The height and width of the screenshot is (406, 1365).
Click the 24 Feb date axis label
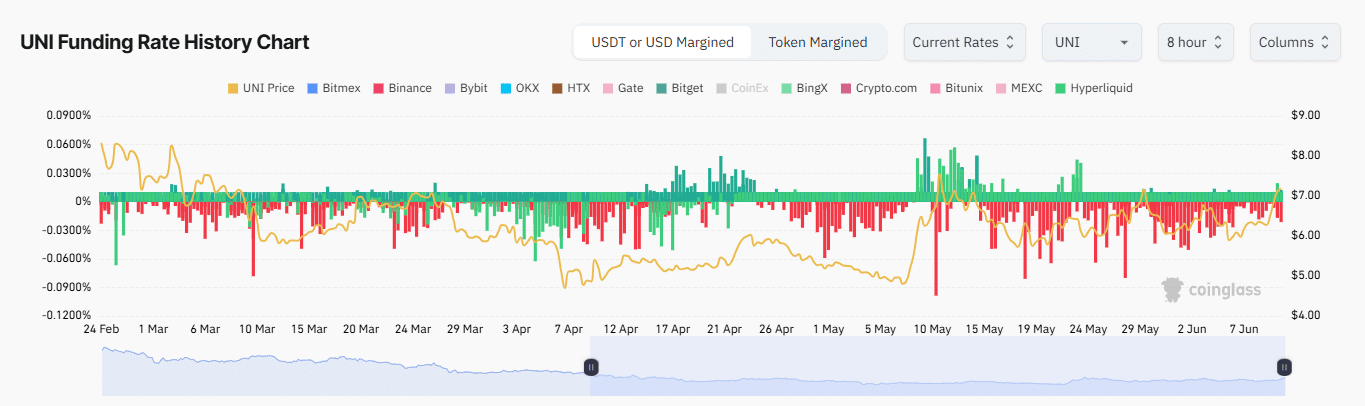click(x=102, y=328)
